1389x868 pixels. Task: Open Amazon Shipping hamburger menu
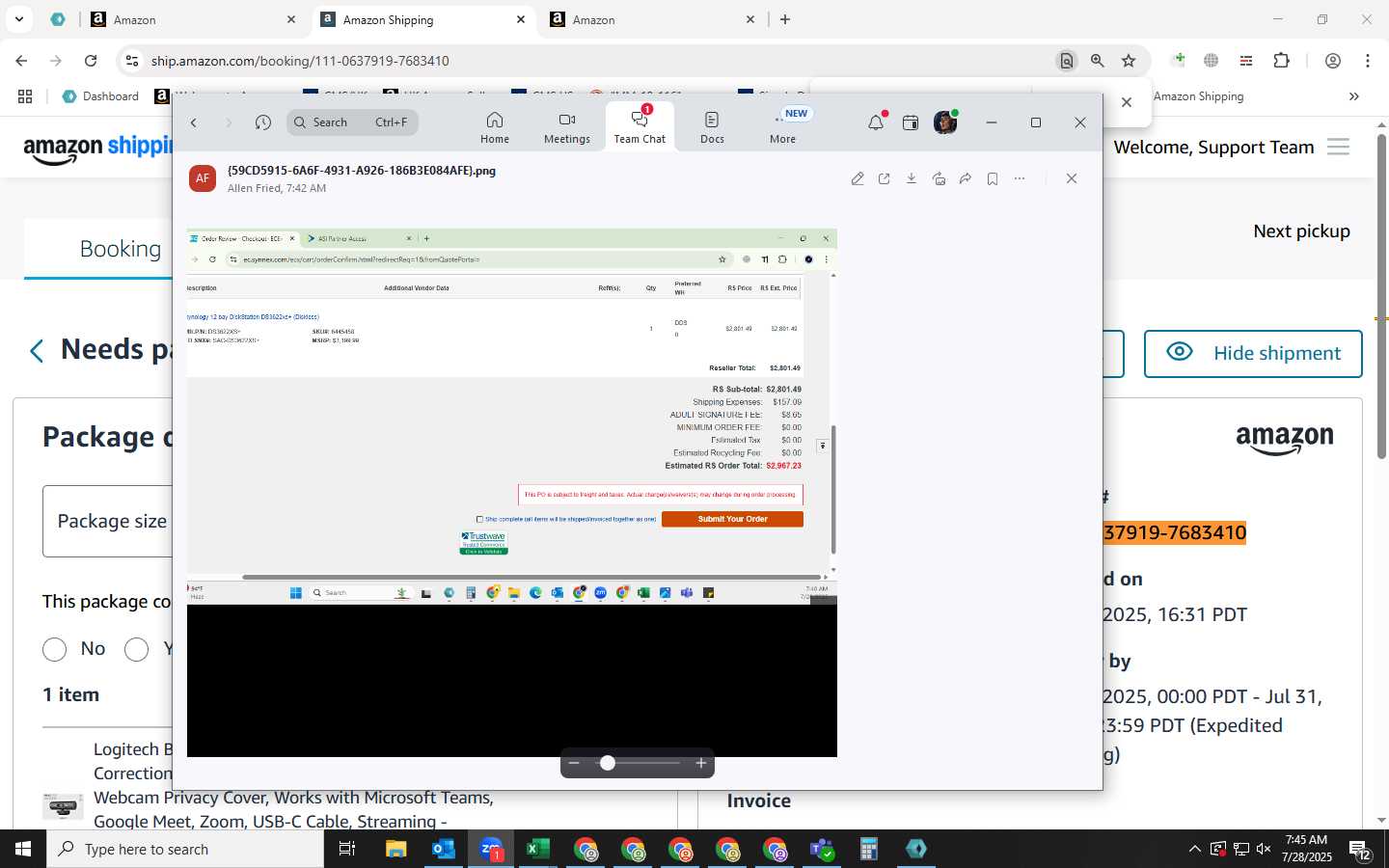tap(1338, 147)
